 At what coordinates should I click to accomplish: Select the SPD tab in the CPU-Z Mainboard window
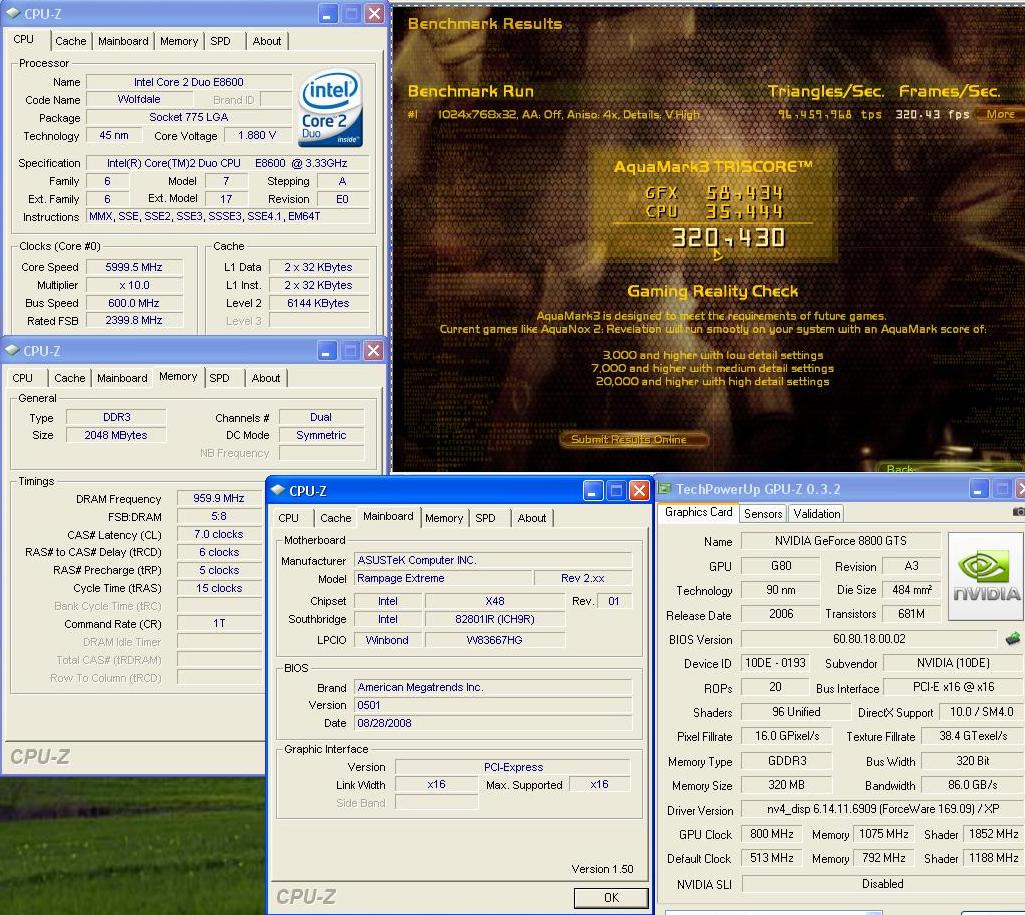pyautogui.click(x=485, y=518)
